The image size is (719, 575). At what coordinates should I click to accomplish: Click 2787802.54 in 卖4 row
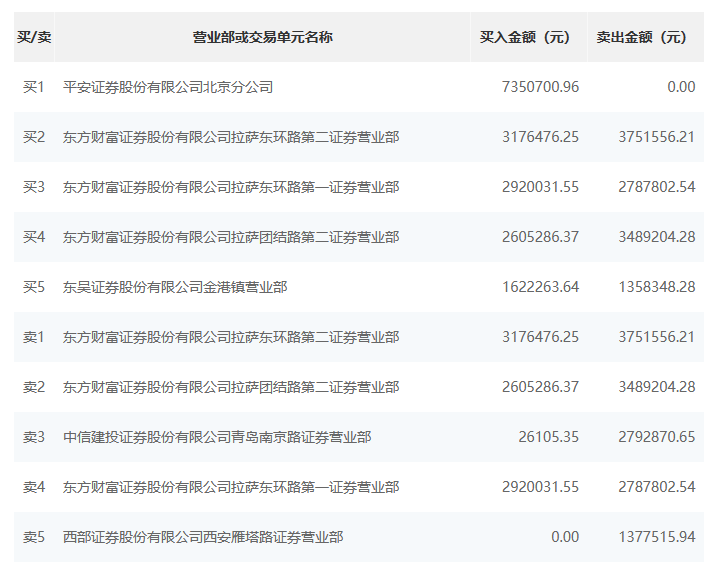657,487
